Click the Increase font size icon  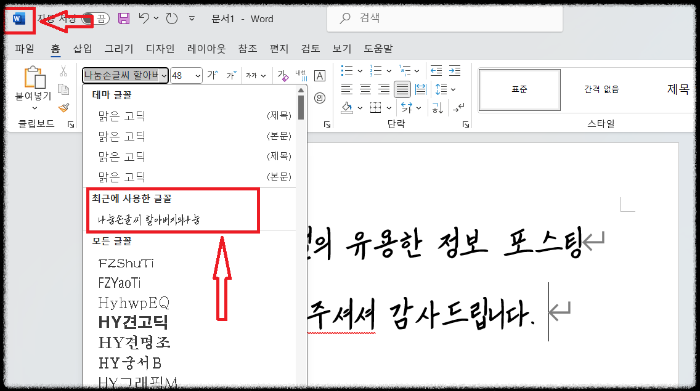pyautogui.click(x=212, y=75)
